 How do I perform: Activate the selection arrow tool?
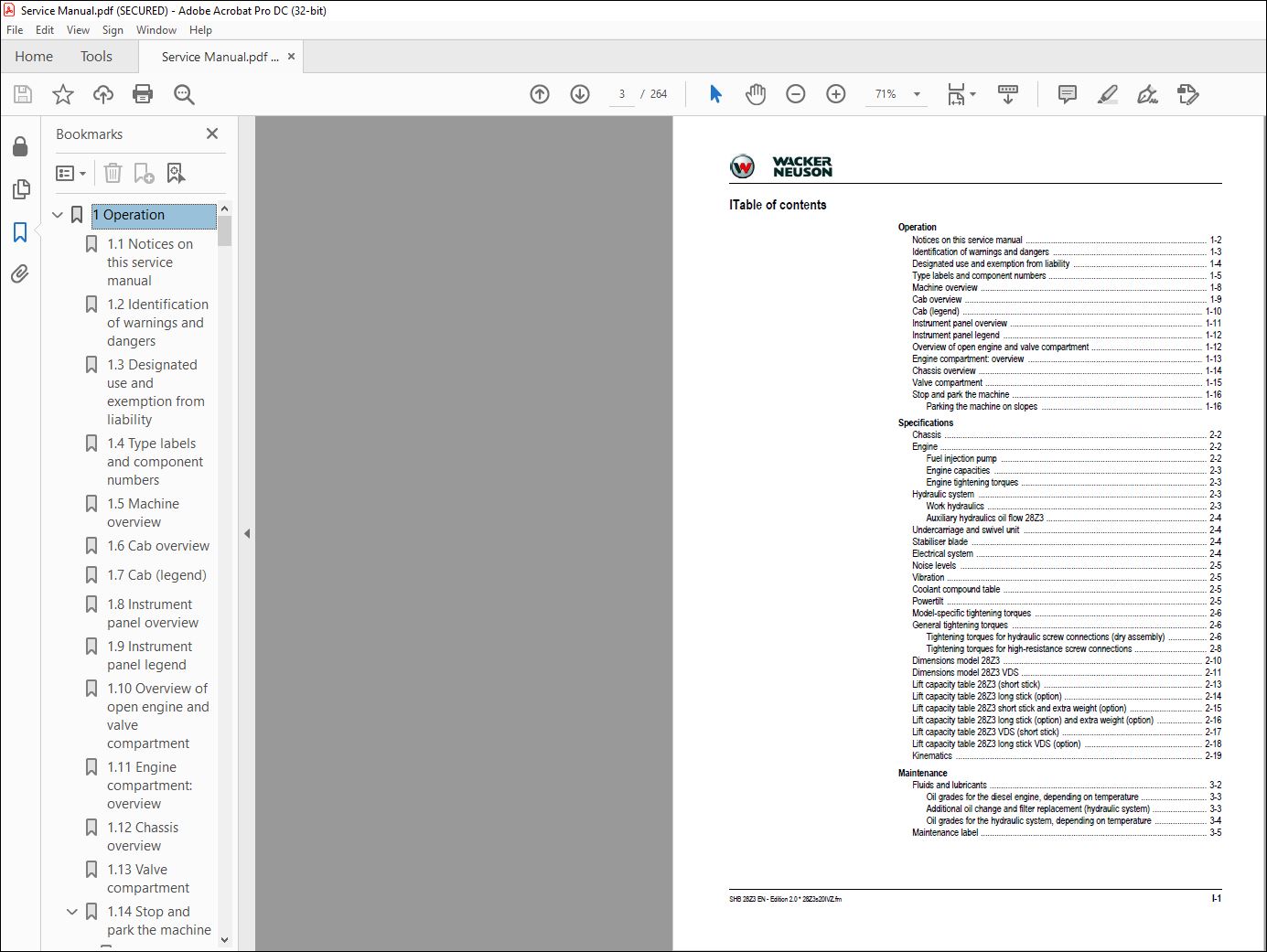(715, 94)
